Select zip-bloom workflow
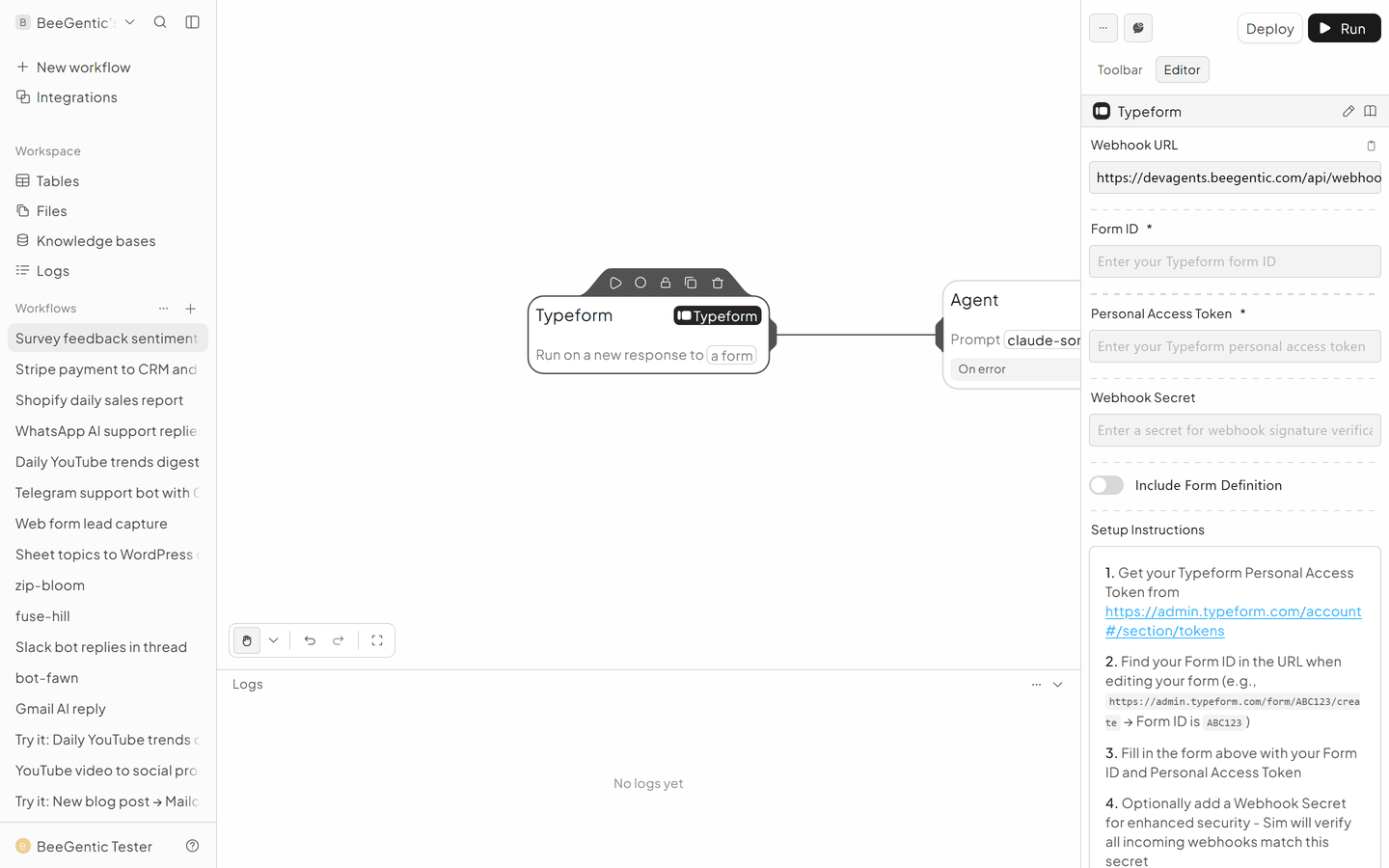The height and width of the screenshot is (868, 1389). pos(108,585)
